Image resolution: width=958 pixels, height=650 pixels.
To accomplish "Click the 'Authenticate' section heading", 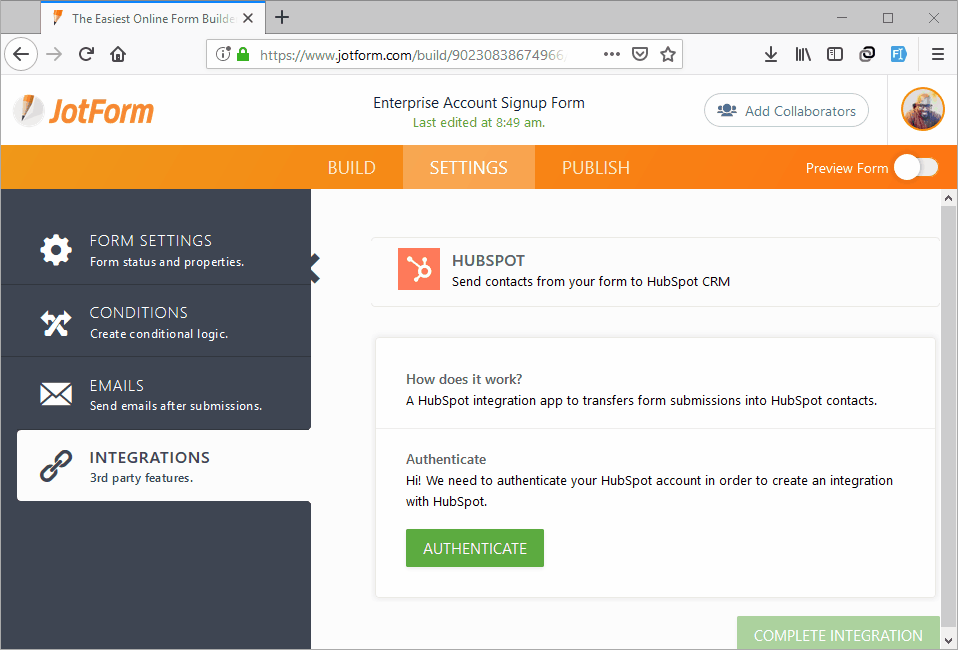I will coord(446,459).
